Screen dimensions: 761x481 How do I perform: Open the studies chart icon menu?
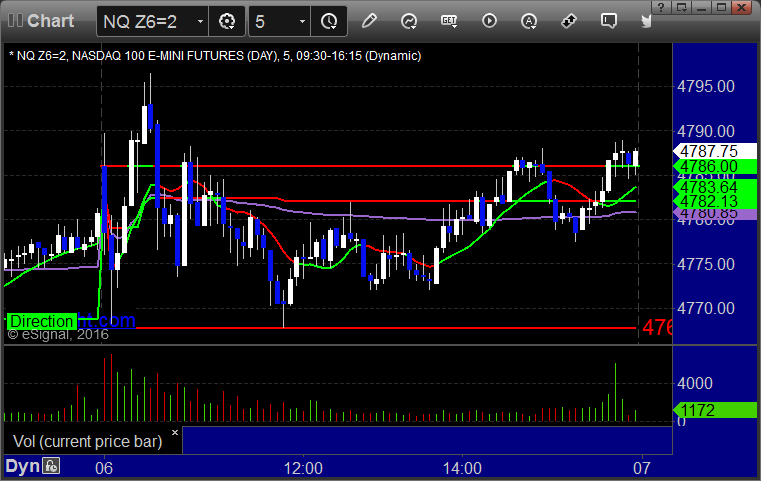point(409,21)
